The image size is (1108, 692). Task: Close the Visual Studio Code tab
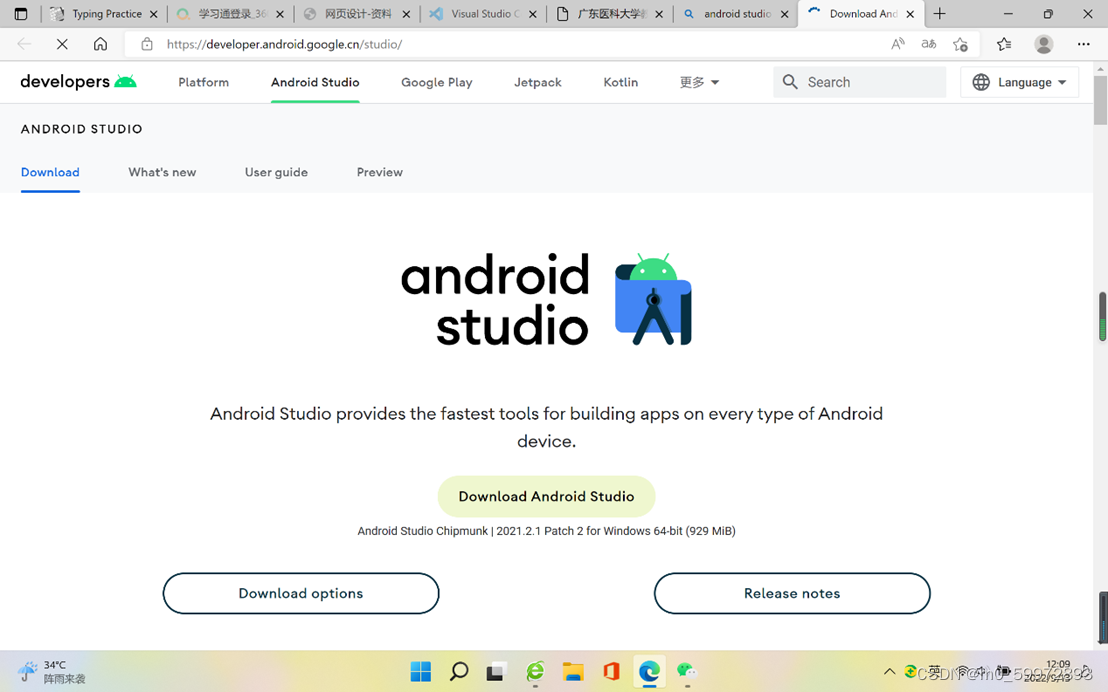click(x=533, y=14)
